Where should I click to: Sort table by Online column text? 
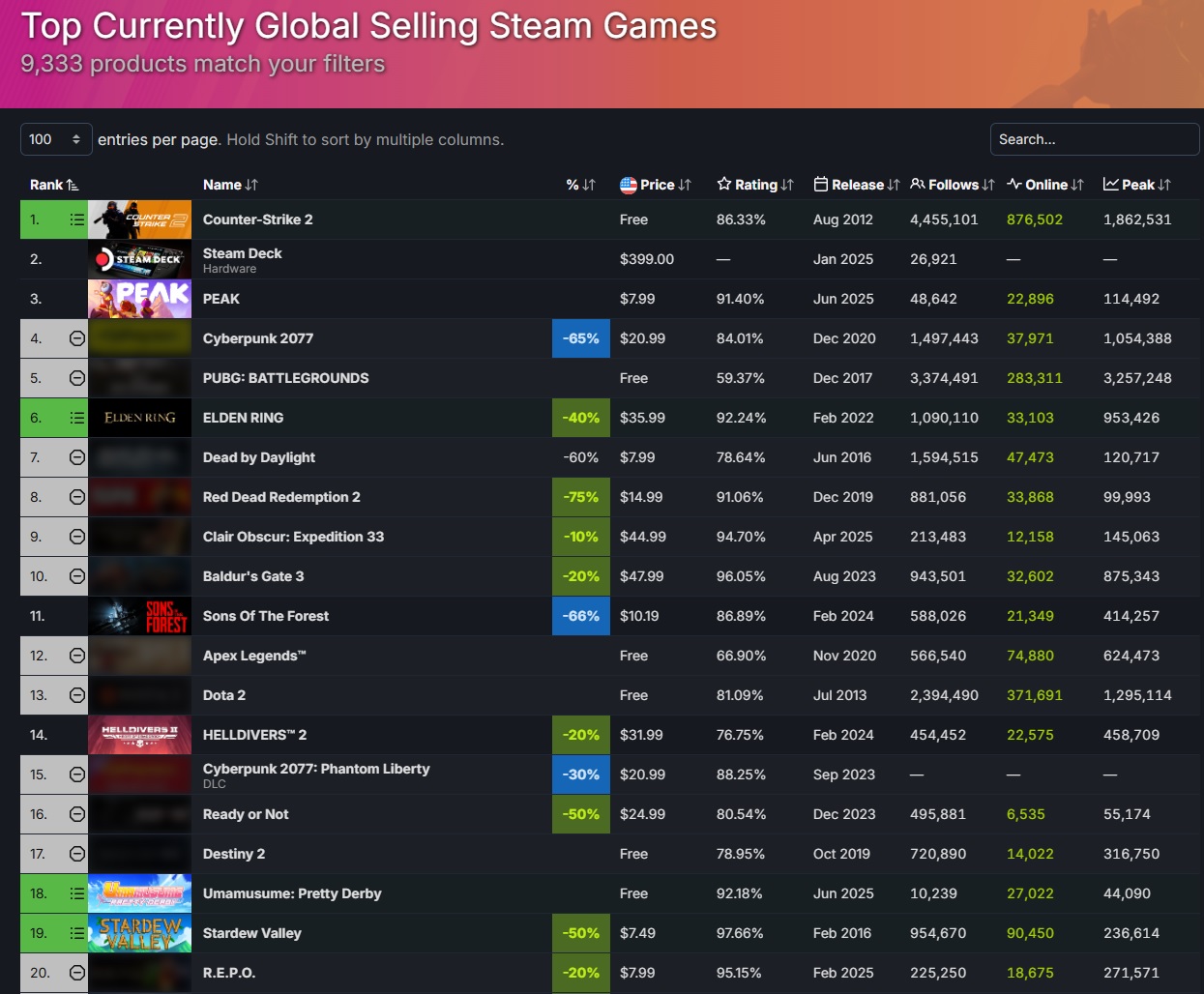tap(1046, 185)
